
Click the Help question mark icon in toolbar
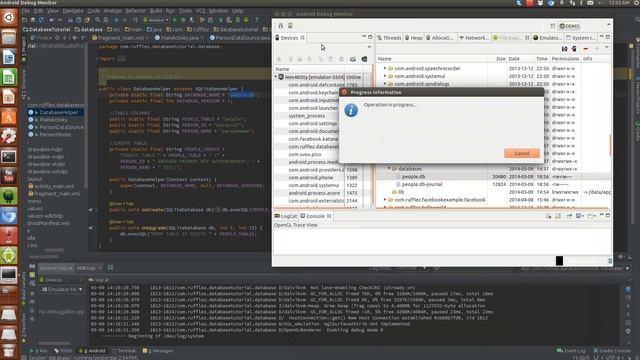(x=256, y=20)
